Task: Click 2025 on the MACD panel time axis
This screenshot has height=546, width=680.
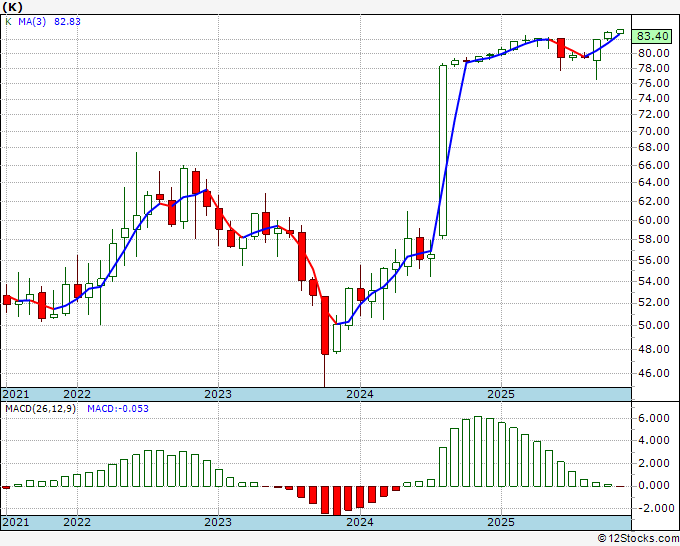Action: coord(501,522)
